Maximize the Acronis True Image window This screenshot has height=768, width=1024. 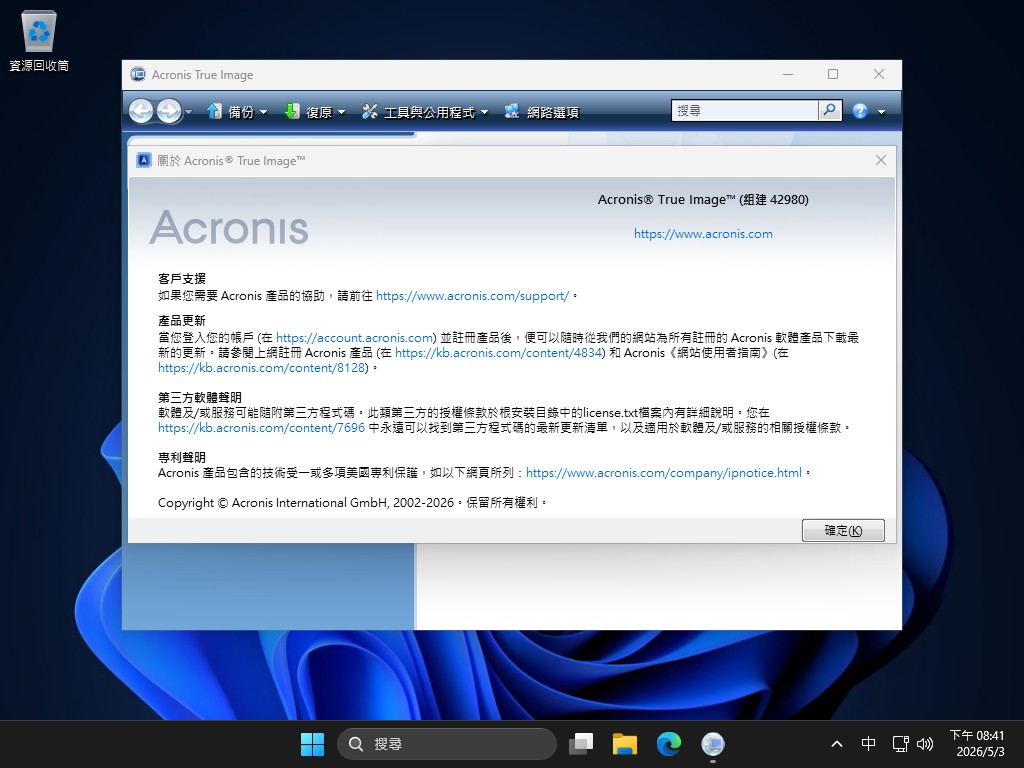[833, 74]
